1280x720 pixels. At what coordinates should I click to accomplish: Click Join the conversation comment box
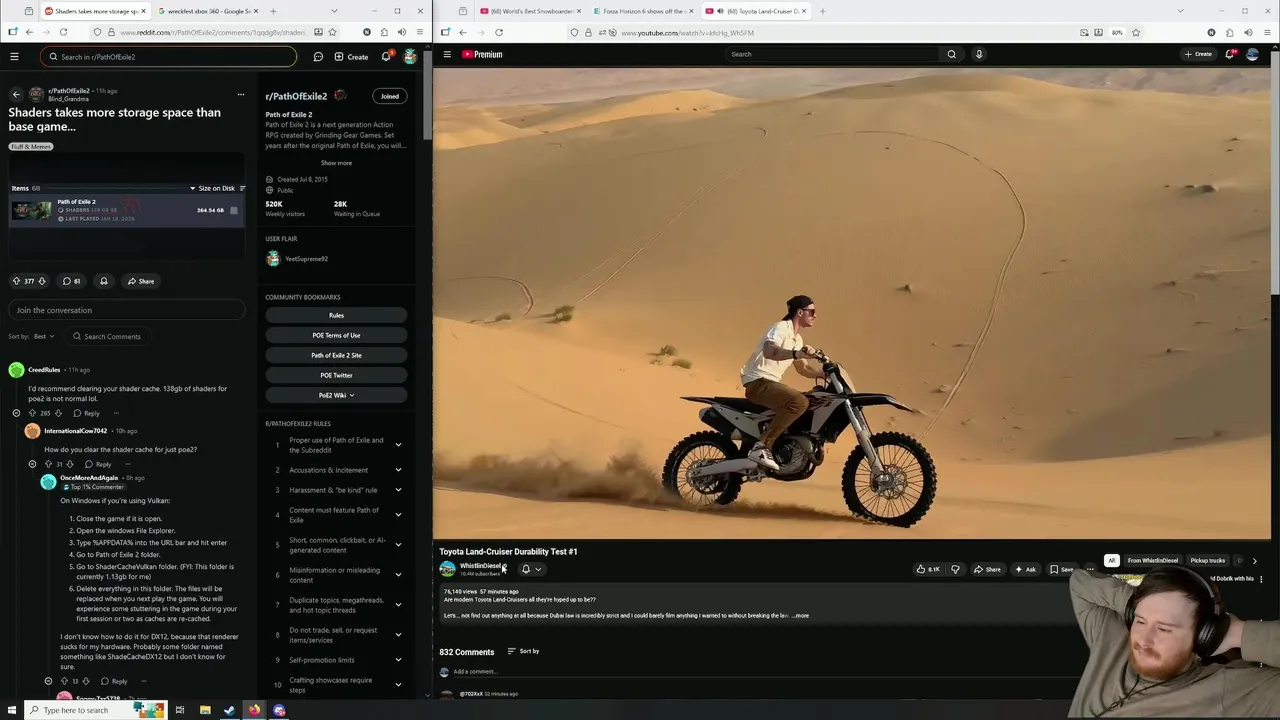[126, 310]
